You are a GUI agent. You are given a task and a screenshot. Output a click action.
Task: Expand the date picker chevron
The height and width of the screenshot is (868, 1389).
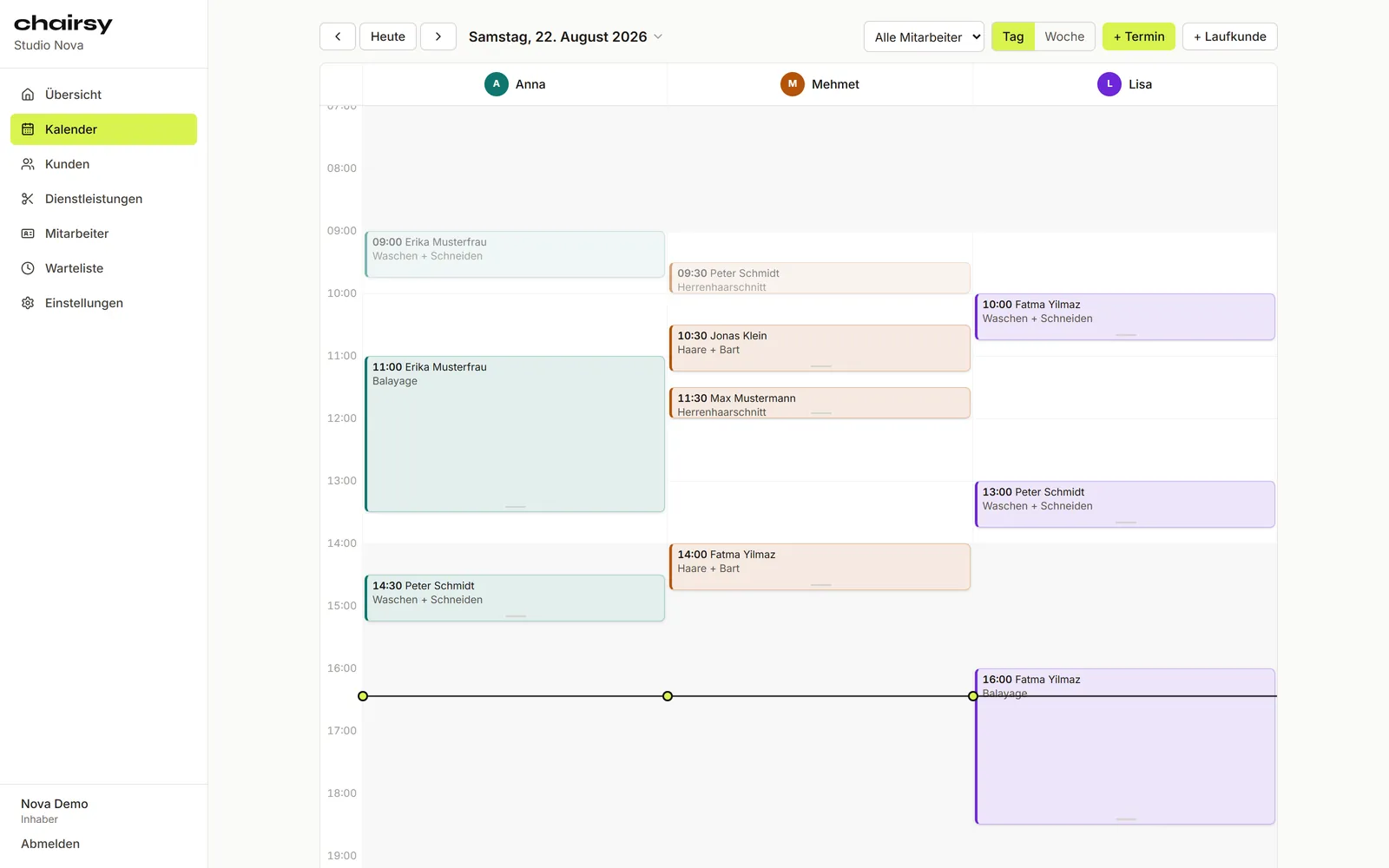point(658,36)
